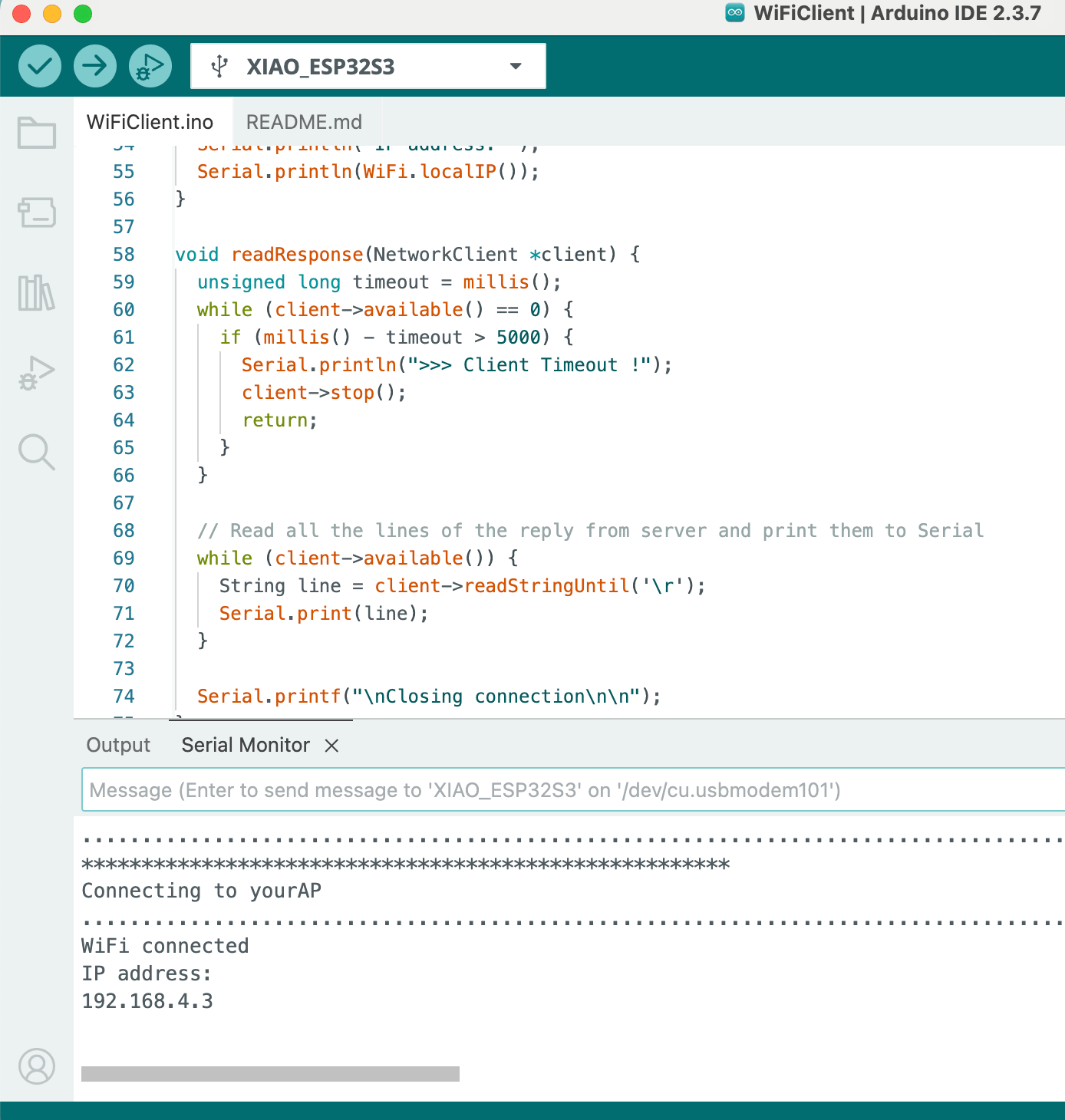Select the WiFiClient.ino tab

(150, 122)
